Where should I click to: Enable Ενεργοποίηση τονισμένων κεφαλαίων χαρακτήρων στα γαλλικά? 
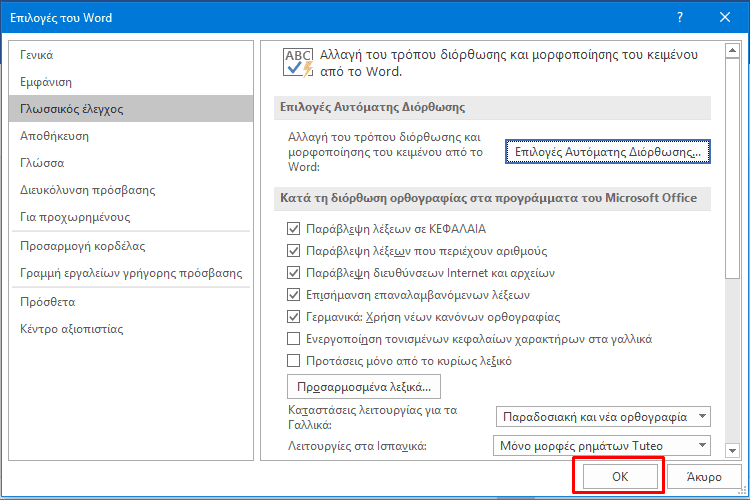pyautogui.click(x=293, y=339)
